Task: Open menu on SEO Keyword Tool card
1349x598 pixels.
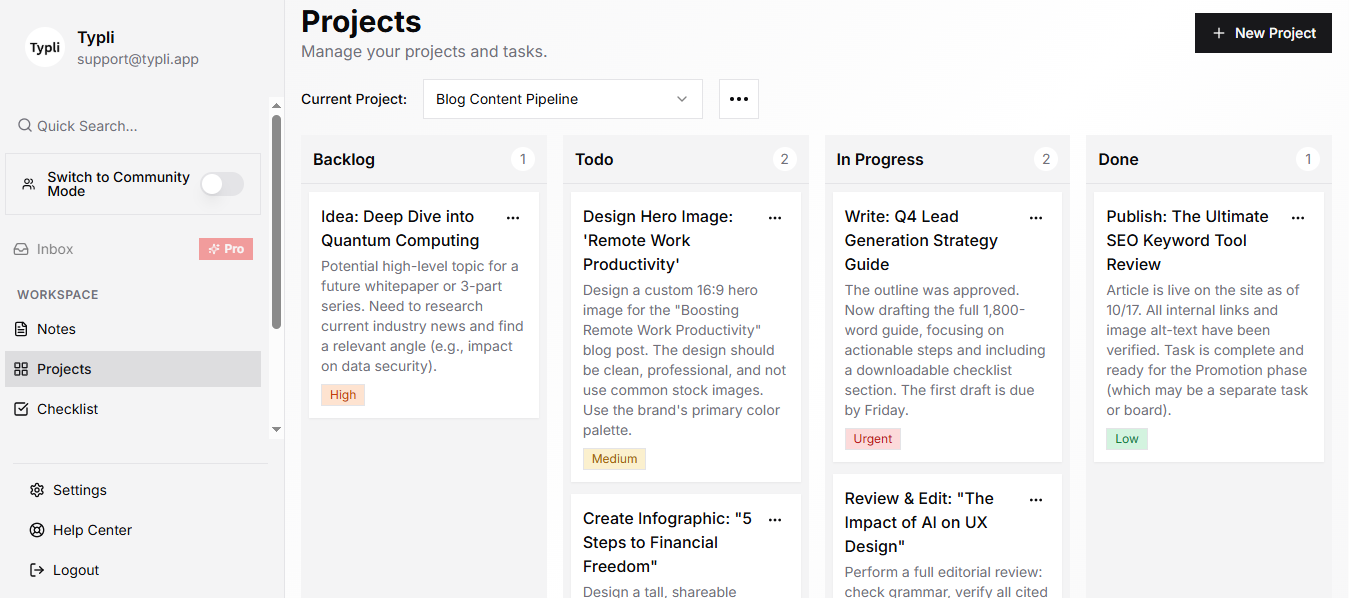Action: (x=1298, y=217)
